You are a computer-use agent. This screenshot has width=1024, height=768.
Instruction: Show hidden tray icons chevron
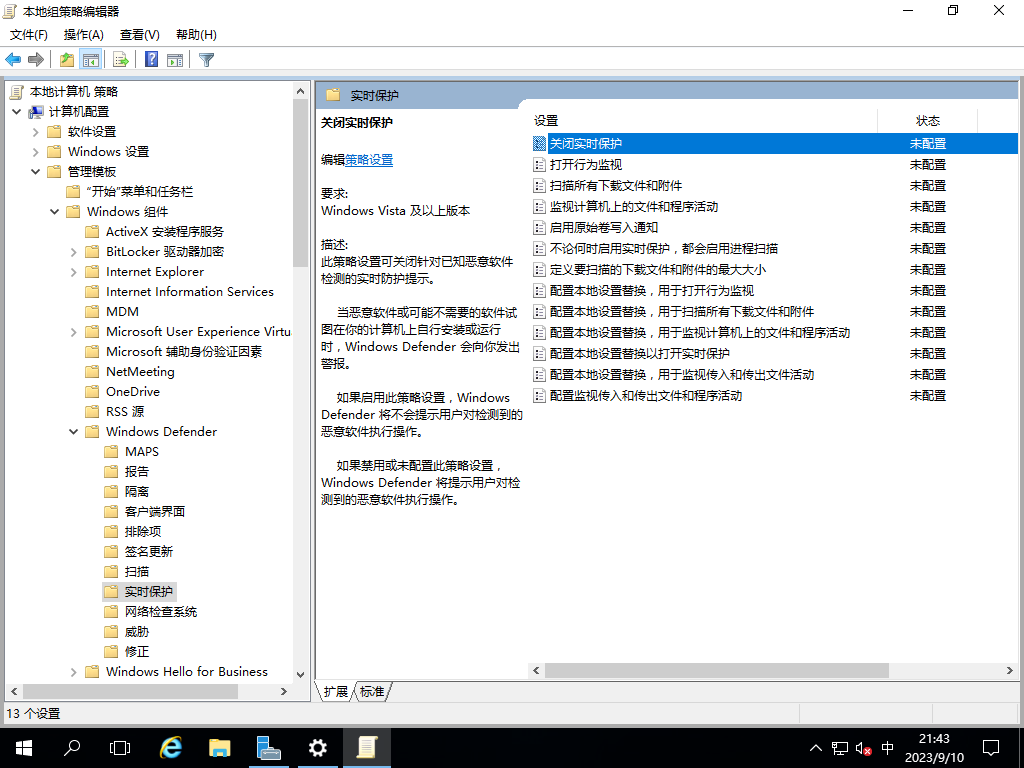point(816,748)
